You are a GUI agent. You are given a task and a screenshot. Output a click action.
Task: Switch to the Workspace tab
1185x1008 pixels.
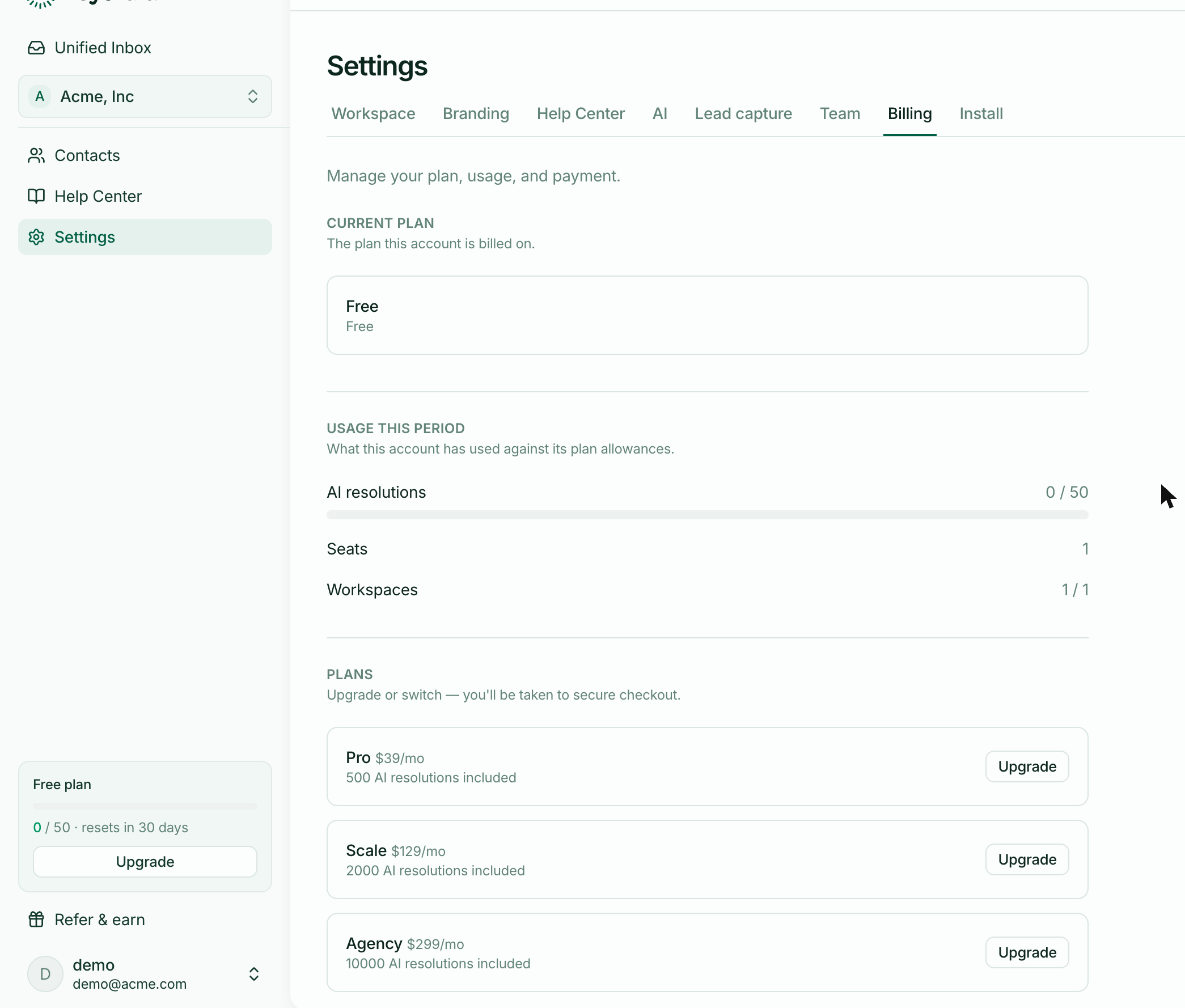coord(373,114)
